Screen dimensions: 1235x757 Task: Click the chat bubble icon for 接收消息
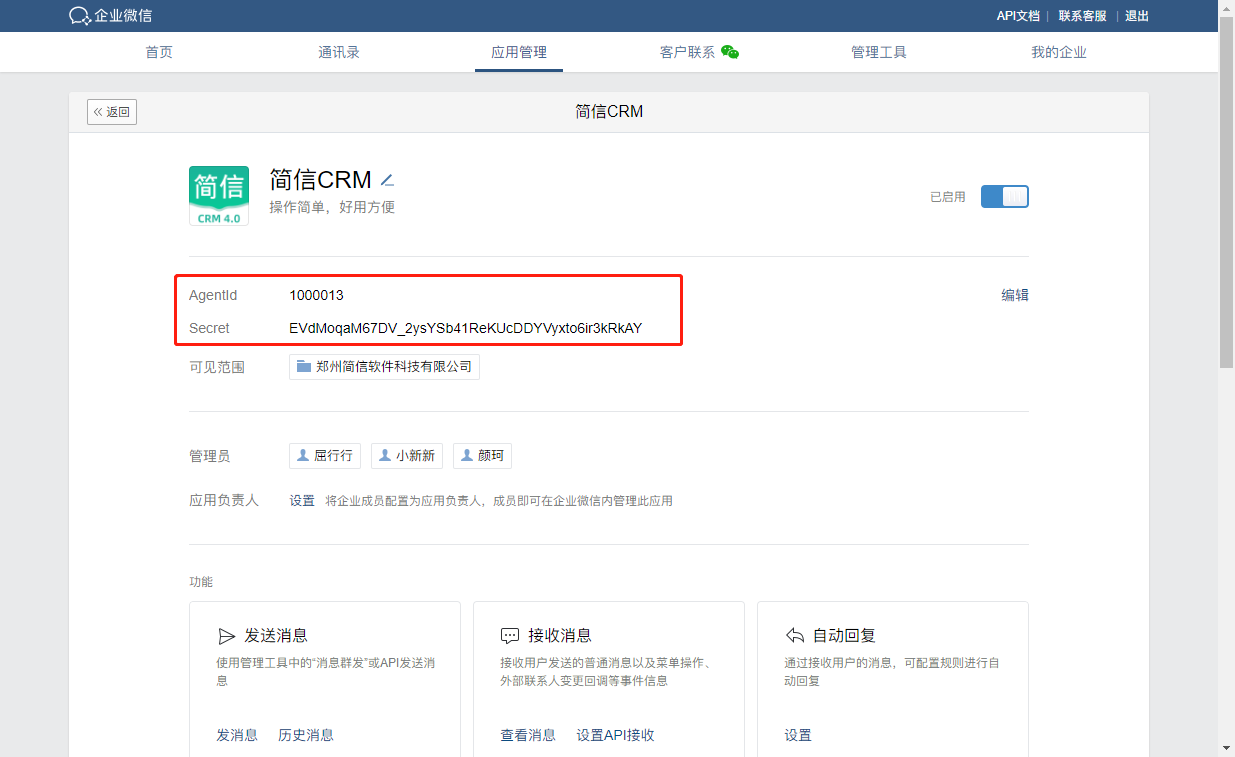tap(510, 636)
